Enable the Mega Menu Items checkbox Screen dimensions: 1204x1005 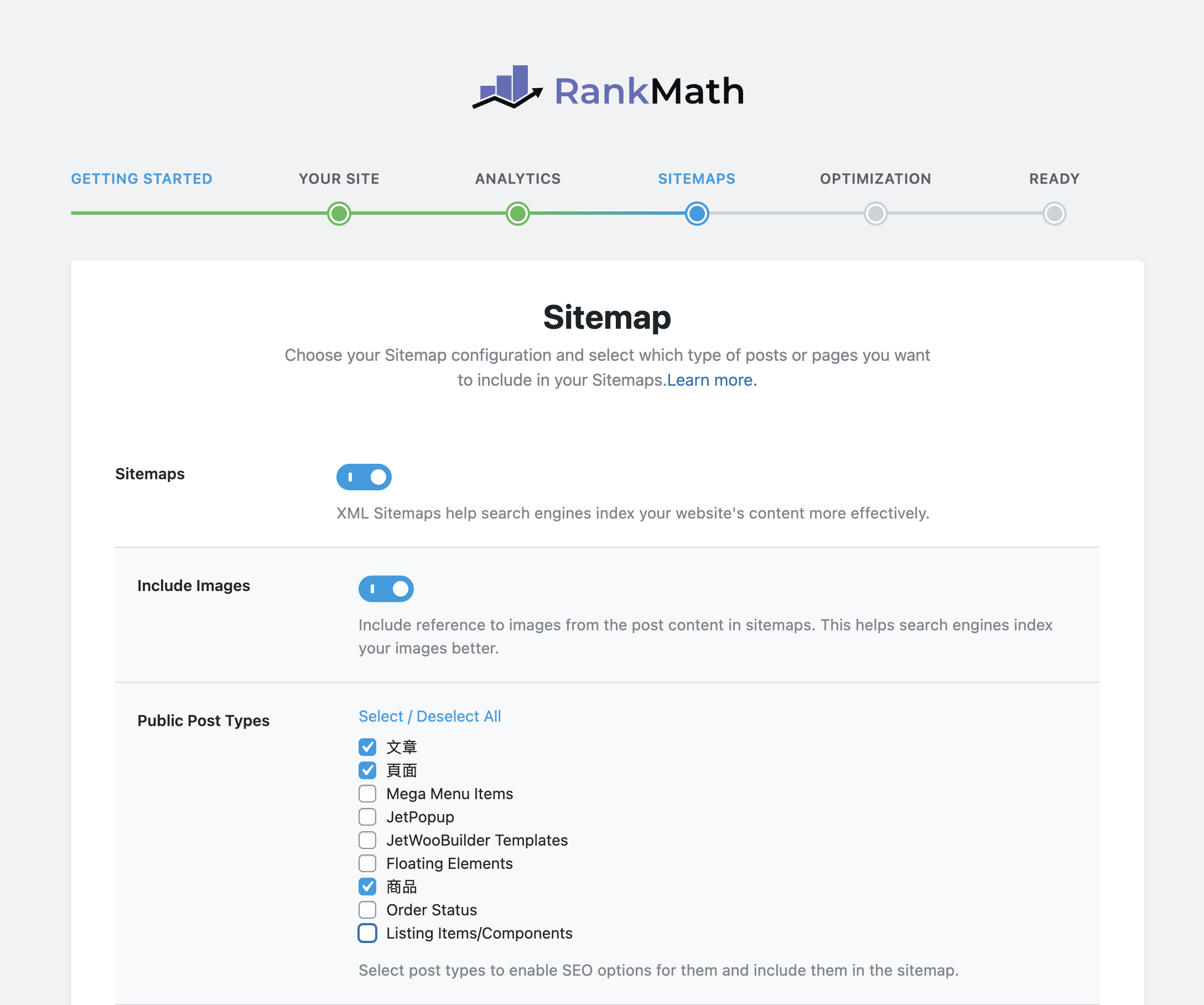[367, 794]
